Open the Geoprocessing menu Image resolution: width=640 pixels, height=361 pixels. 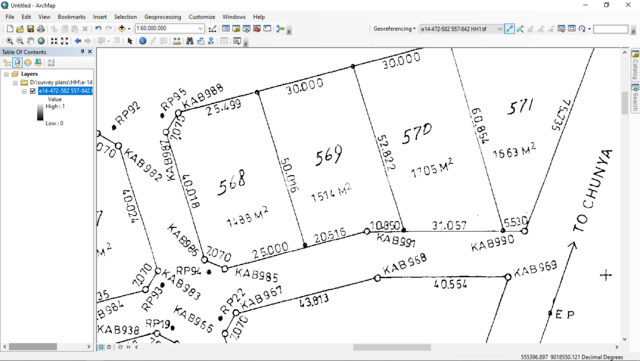162,17
